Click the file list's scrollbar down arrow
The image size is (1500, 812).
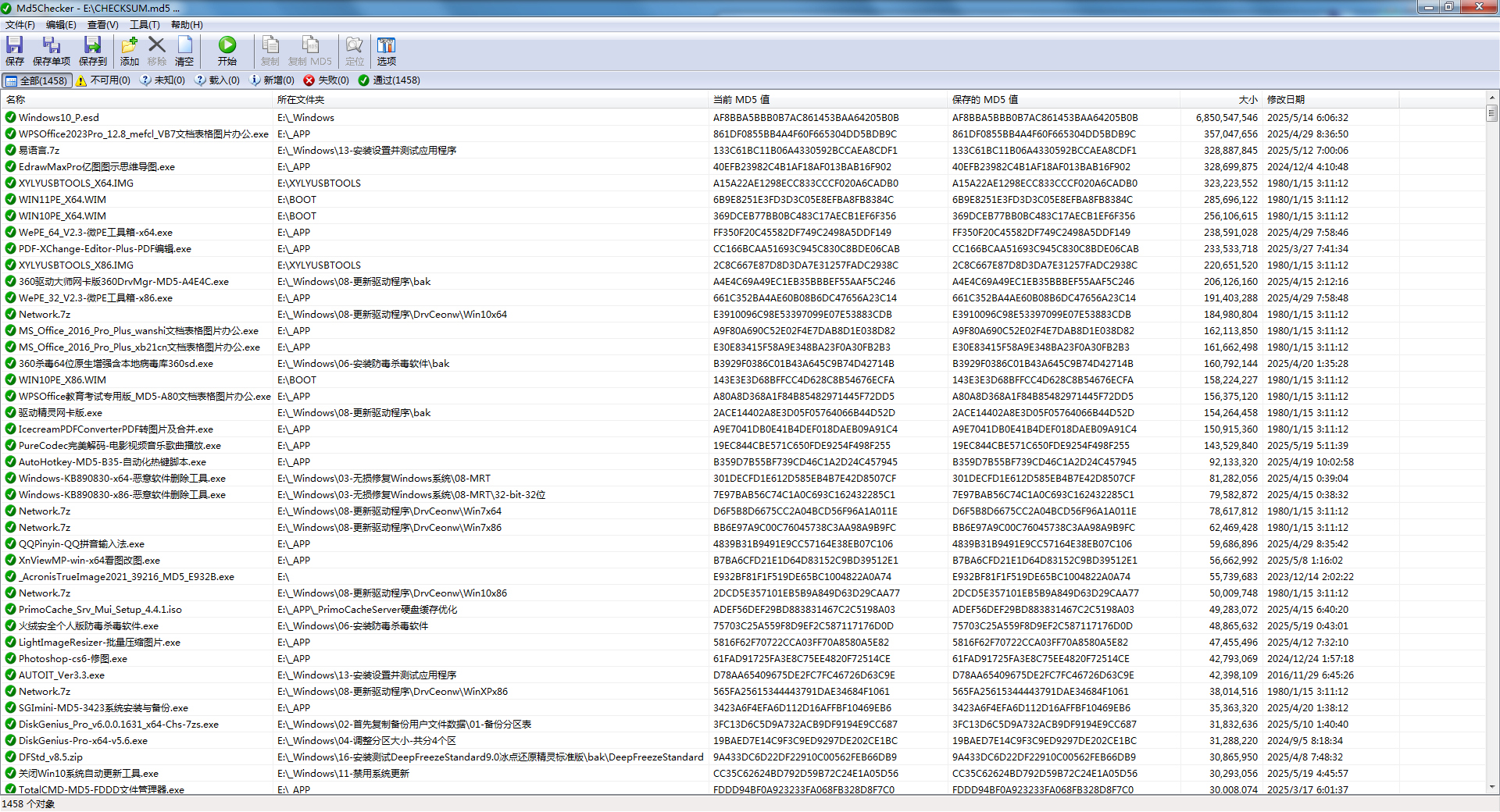tap(1492, 787)
